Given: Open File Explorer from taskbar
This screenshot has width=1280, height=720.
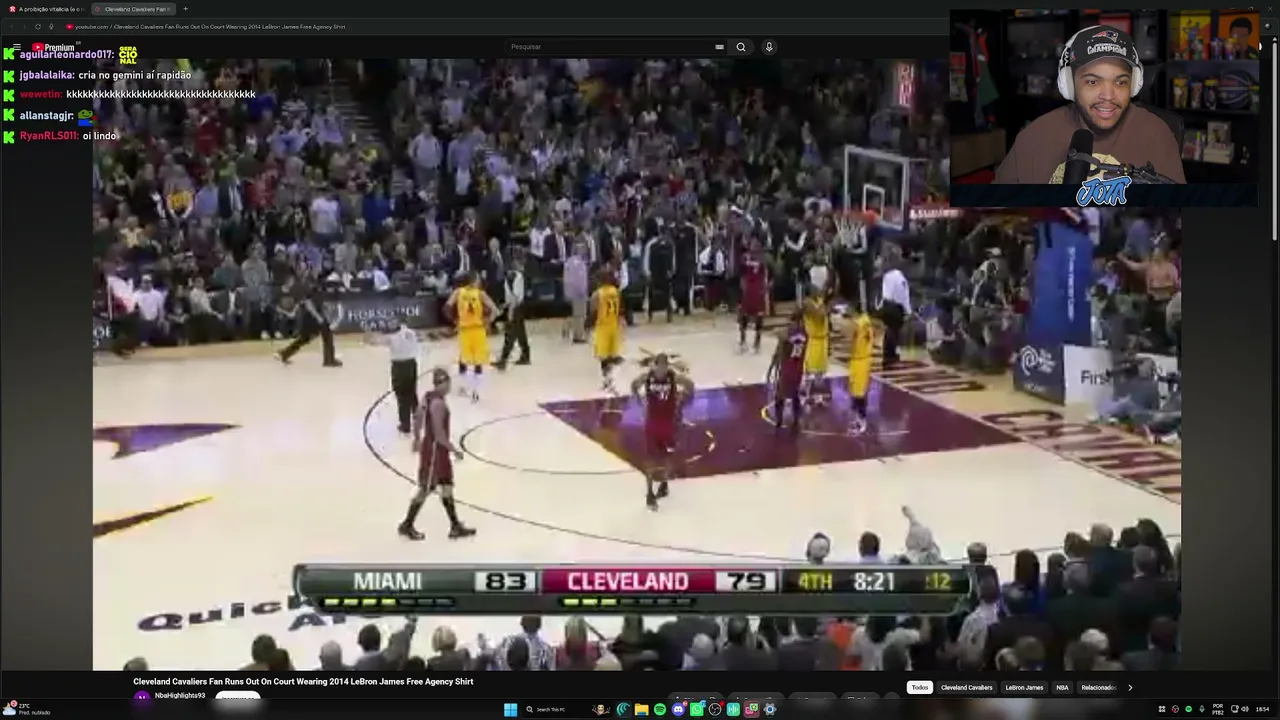Looking at the screenshot, I should (641, 710).
